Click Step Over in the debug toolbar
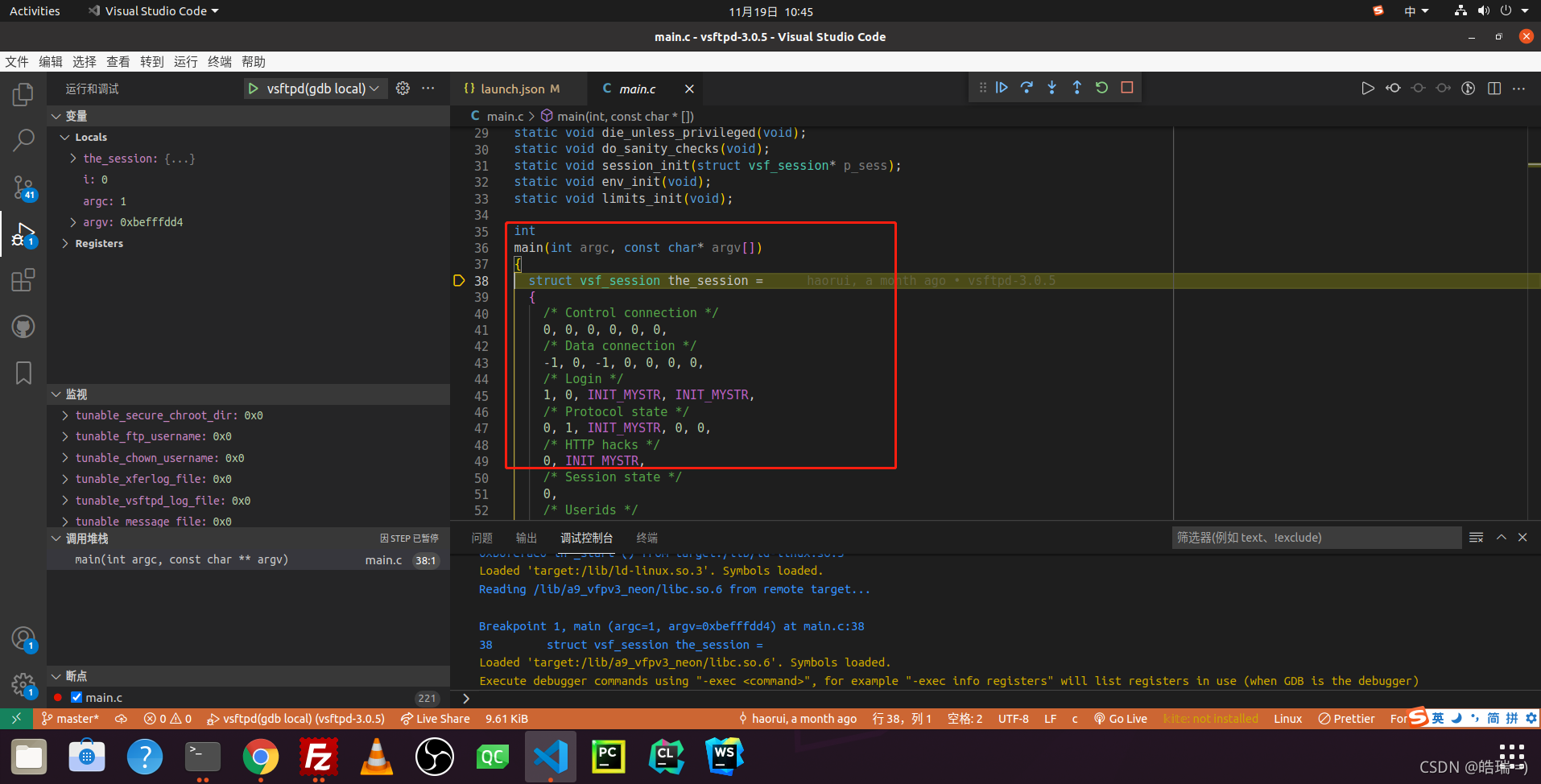Image resolution: width=1541 pixels, height=784 pixels. [1027, 88]
